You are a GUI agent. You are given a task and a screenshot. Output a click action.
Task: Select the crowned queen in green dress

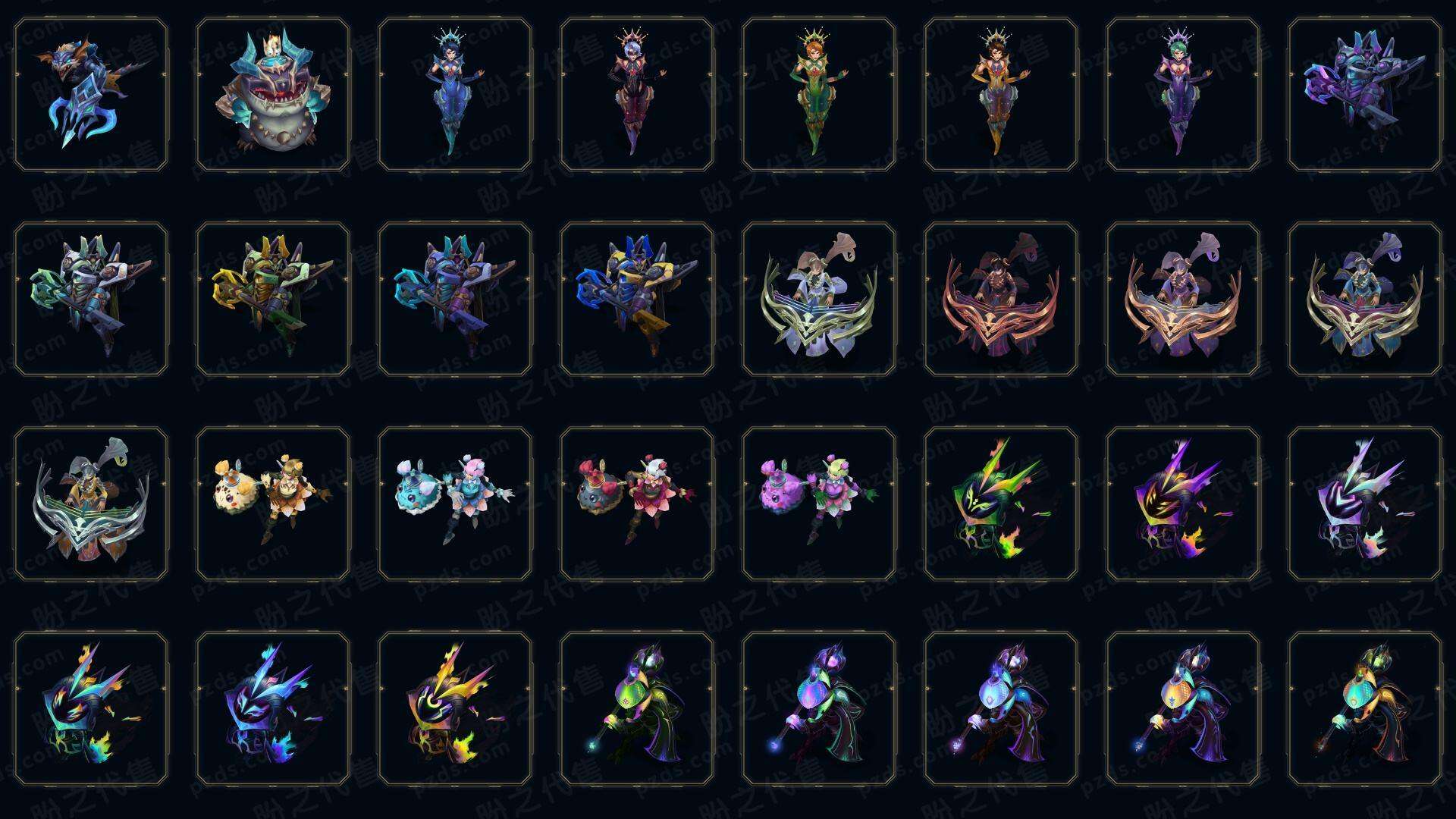(819, 95)
